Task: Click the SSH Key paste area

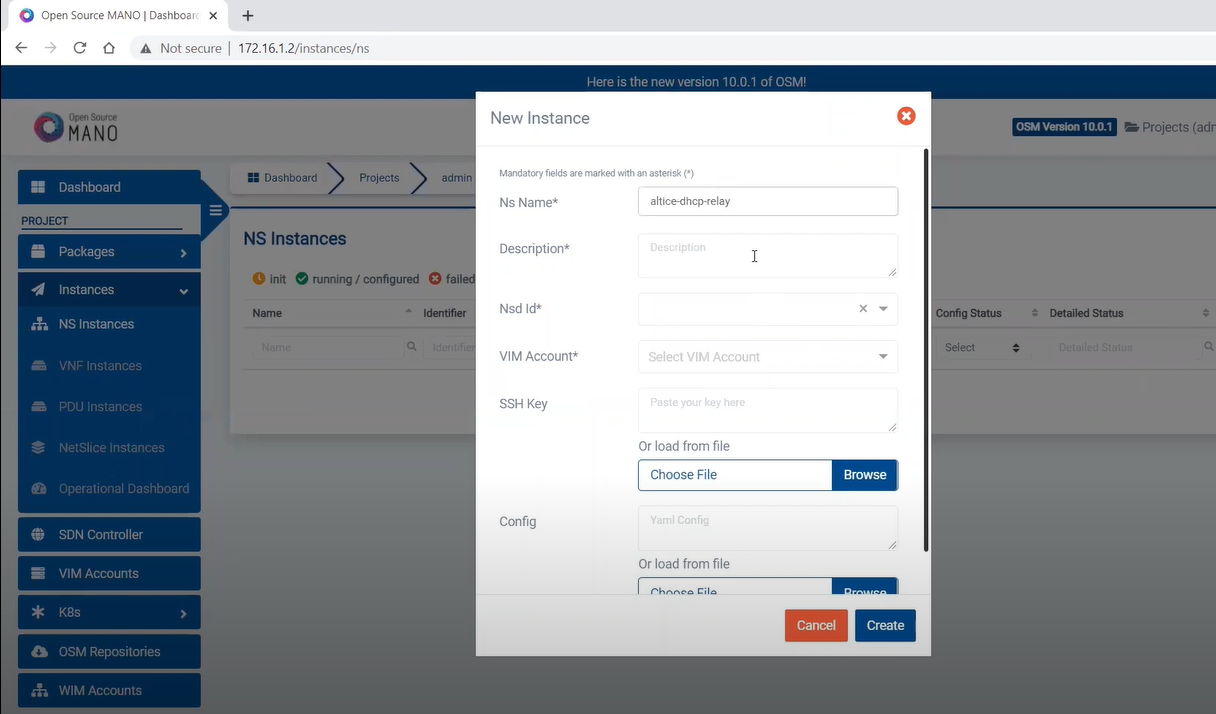Action: point(768,410)
